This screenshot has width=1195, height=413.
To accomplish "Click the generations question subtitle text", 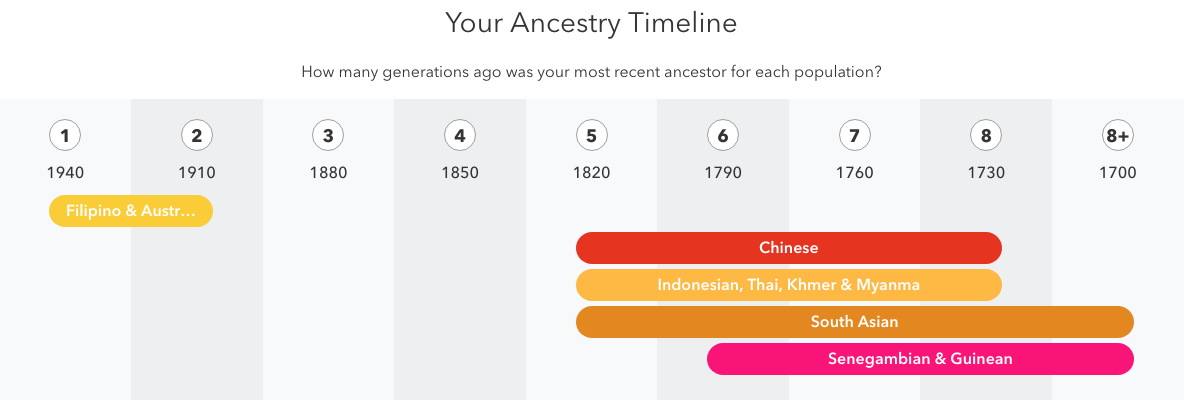I will (591, 72).
